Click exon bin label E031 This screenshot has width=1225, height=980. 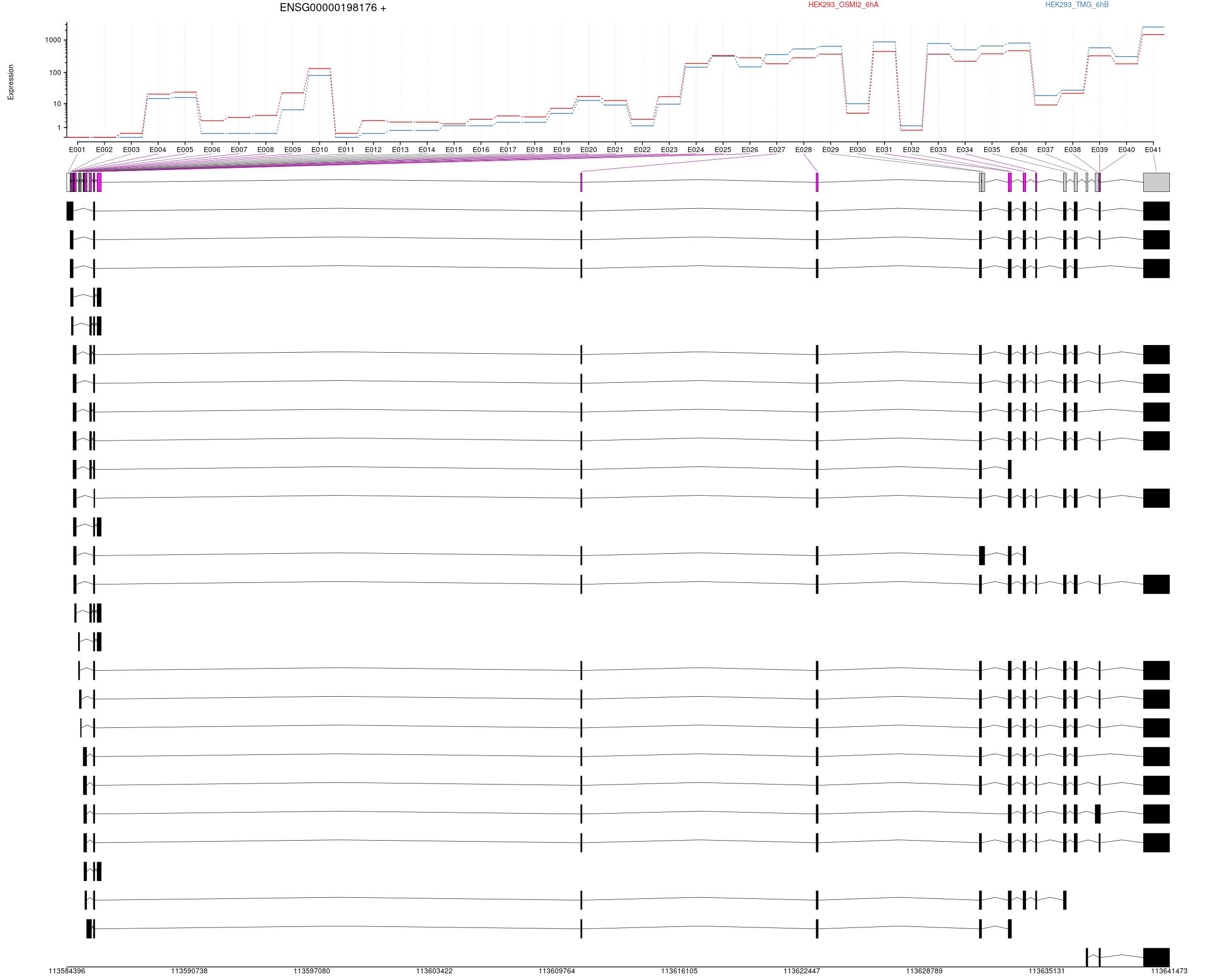click(884, 150)
